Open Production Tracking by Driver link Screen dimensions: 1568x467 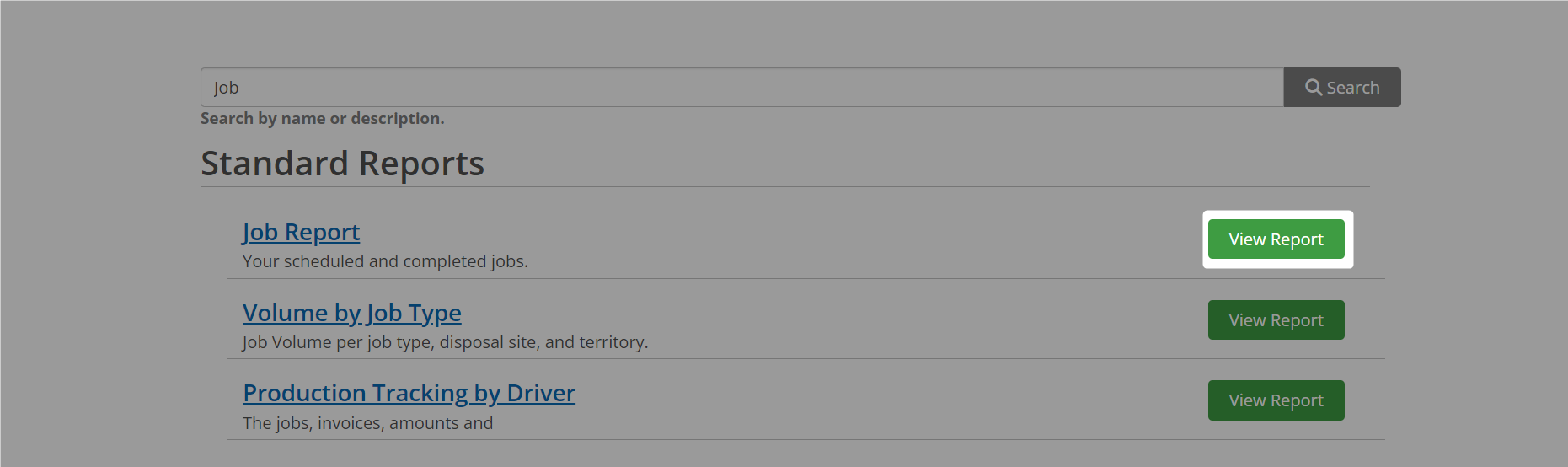coord(409,393)
